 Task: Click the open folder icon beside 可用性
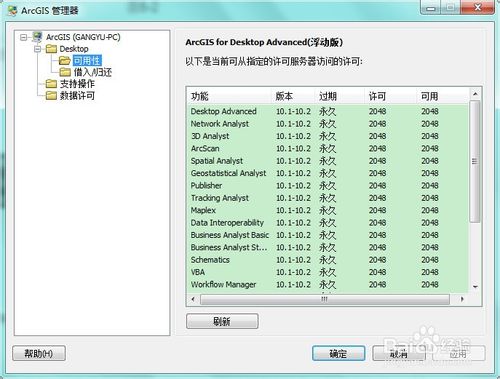click(64, 61)
